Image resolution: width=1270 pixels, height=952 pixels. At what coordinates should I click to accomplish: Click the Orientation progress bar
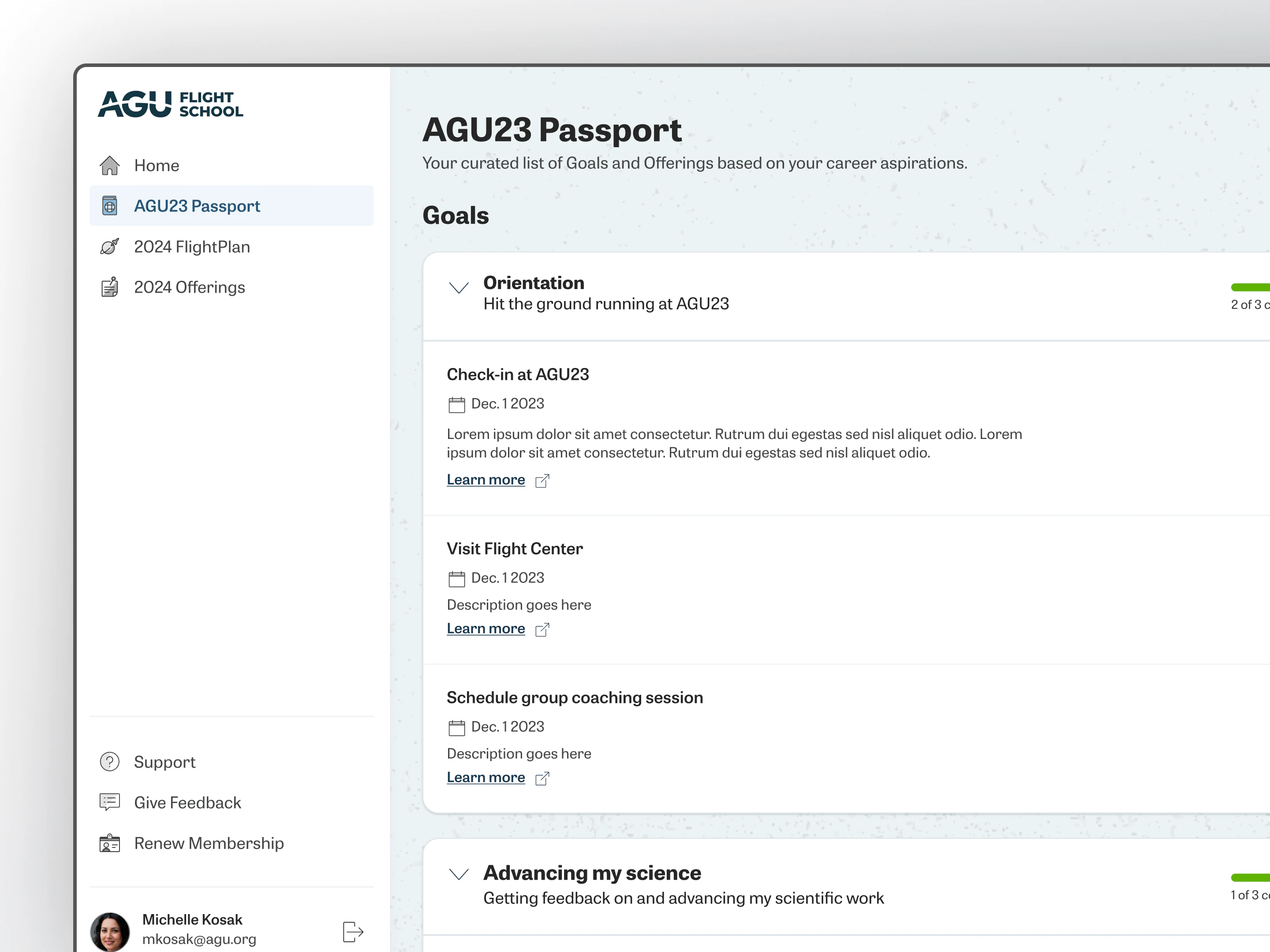click(1251, 287)
